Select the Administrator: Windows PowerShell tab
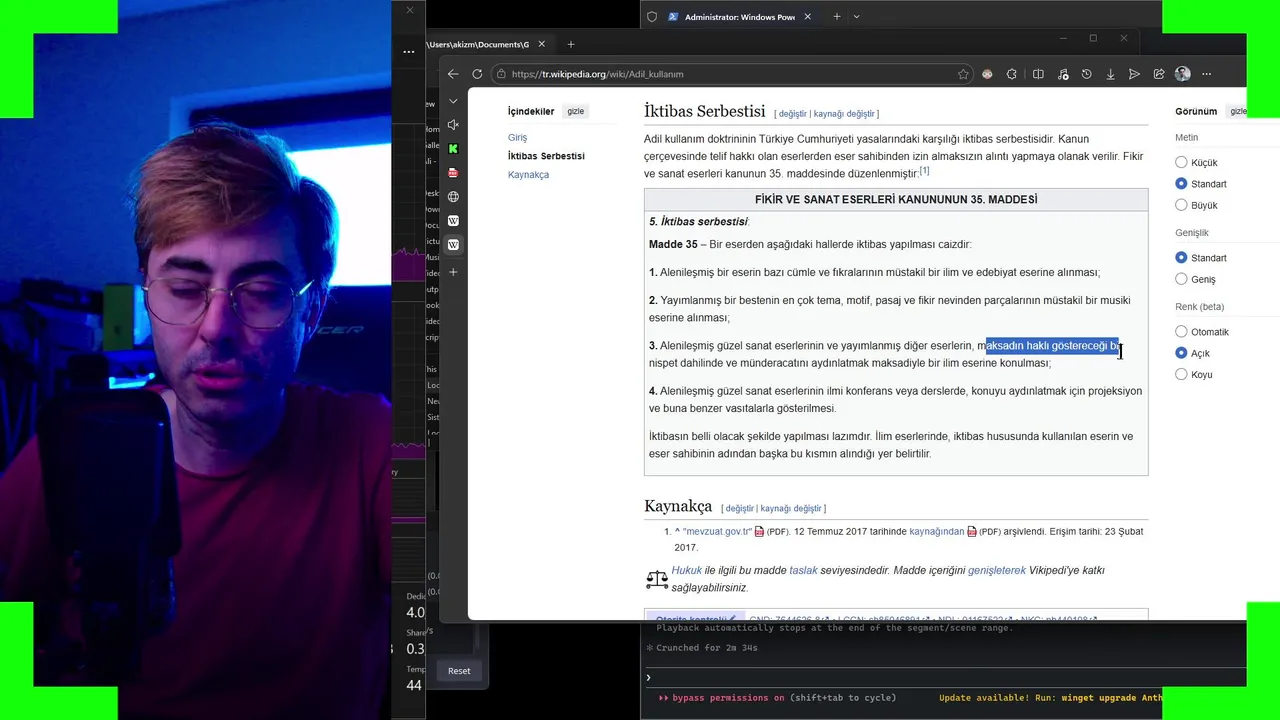The height and width of the screenshot is (720, 1280). pos(738,17)
